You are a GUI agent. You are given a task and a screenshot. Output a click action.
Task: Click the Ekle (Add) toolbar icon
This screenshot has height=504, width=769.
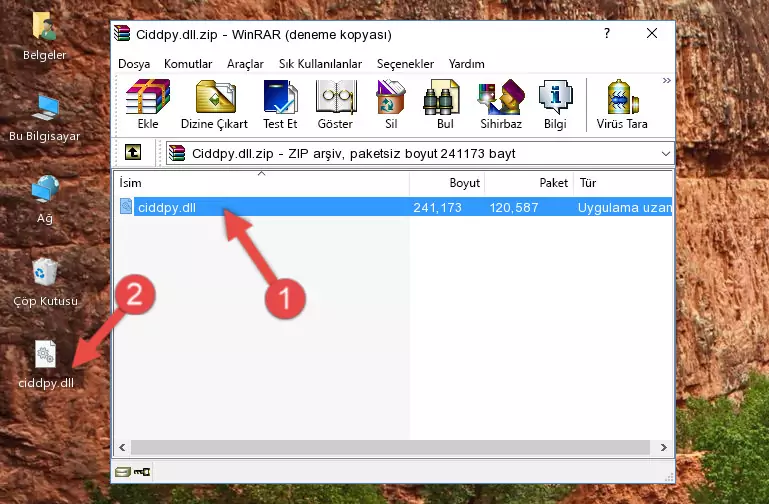coord(148,104)
